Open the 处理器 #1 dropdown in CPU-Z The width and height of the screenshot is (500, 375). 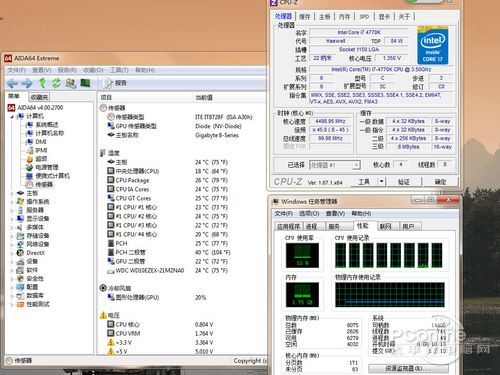point(356,165)
